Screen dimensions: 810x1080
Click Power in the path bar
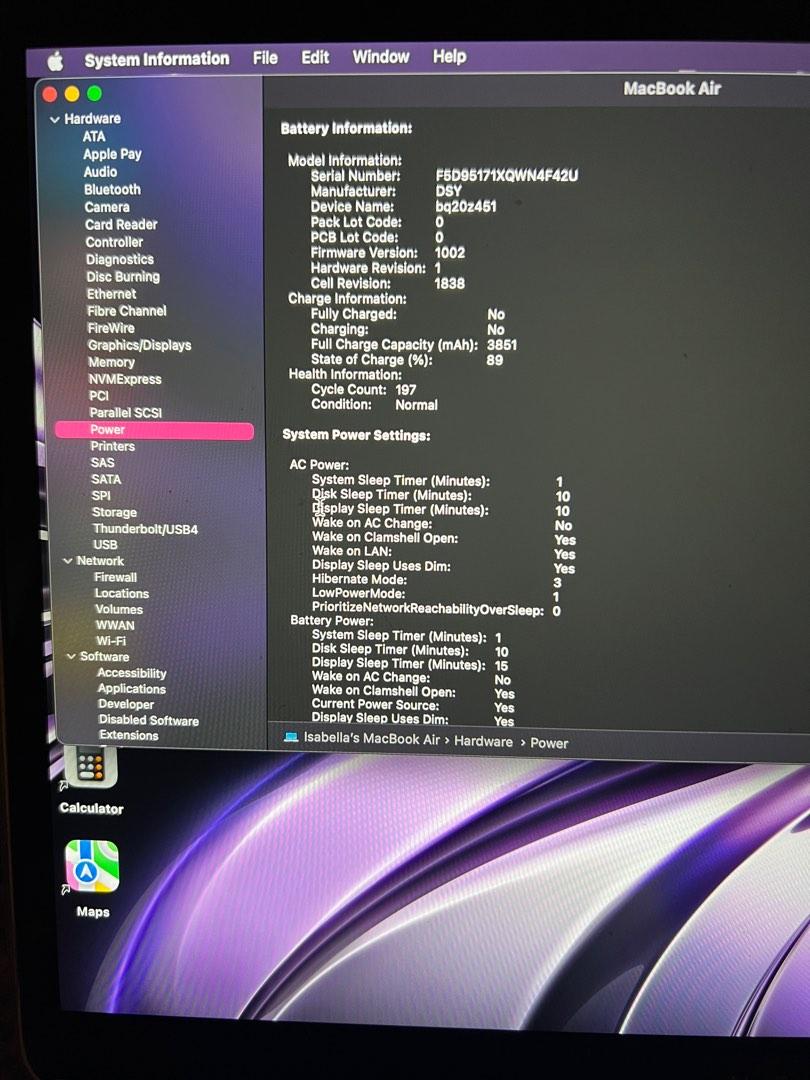click(x=549, y=743)
